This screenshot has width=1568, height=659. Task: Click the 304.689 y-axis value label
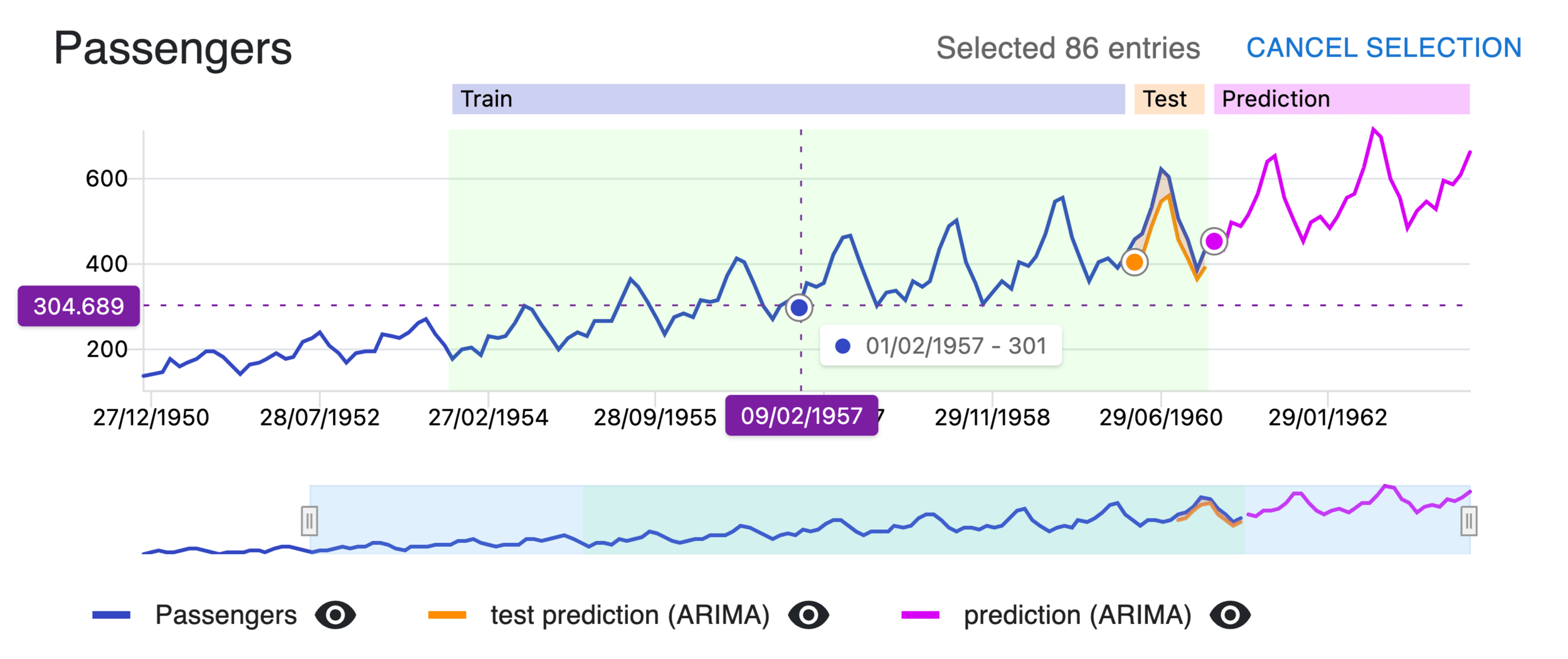(78, 306)
